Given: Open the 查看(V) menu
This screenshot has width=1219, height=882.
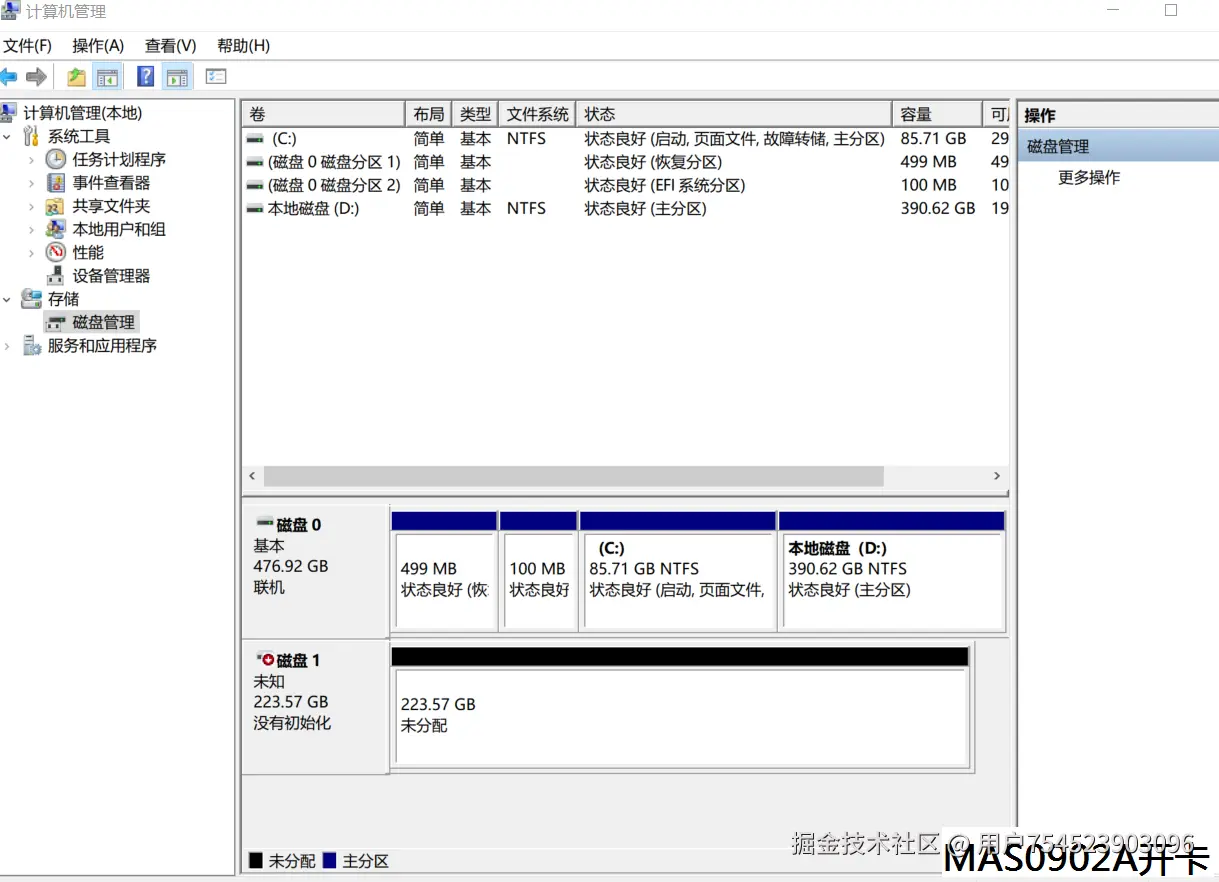Looking at the screenshot, I should (170, 46).
